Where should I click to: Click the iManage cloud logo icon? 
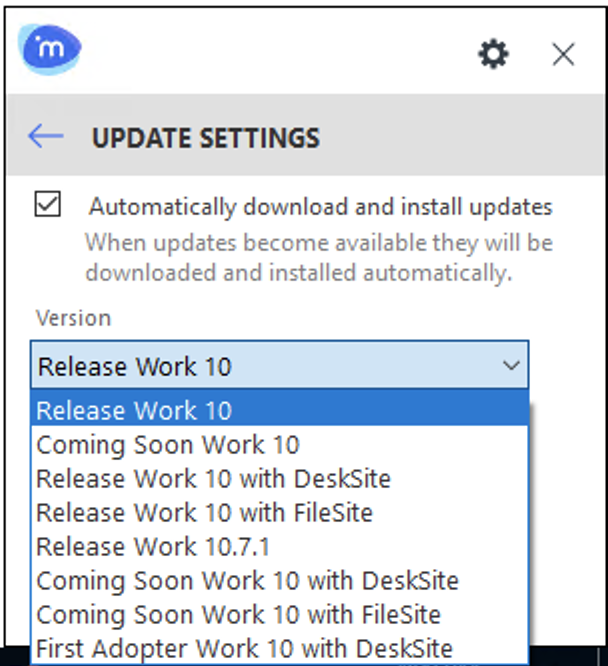click(x=50, y=48)
